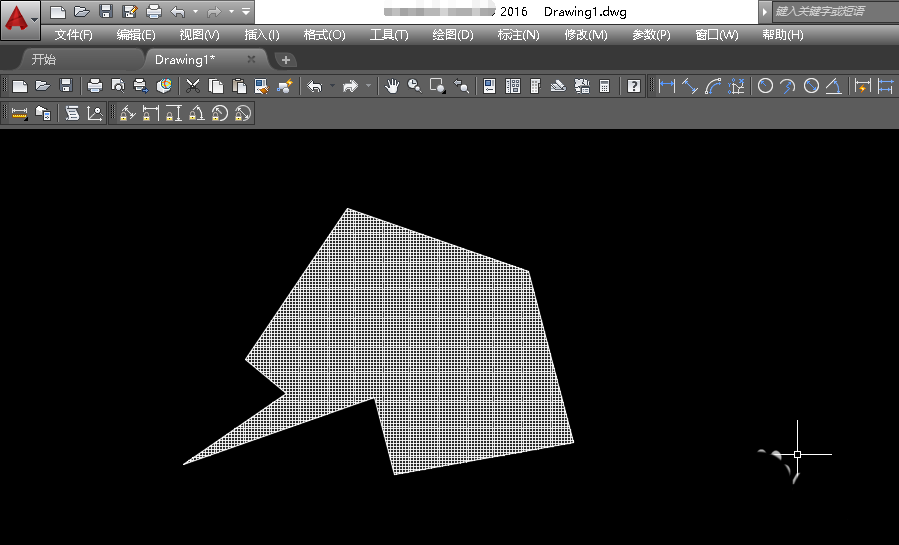Click the 3D Print icon
Image resolution: width=899 pixels, height=545 pixels.
[164, 86]
